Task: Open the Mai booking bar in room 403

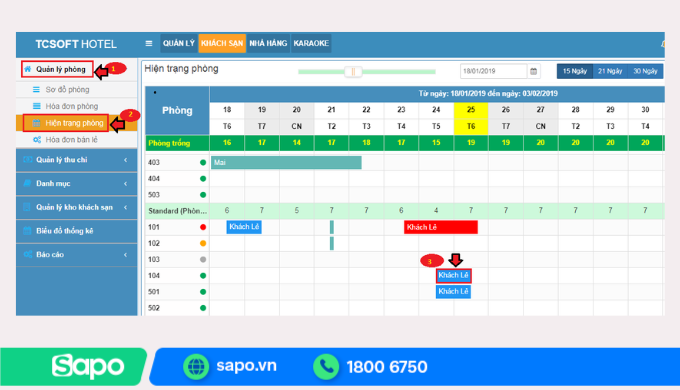Action: click(x=286, y=163)
